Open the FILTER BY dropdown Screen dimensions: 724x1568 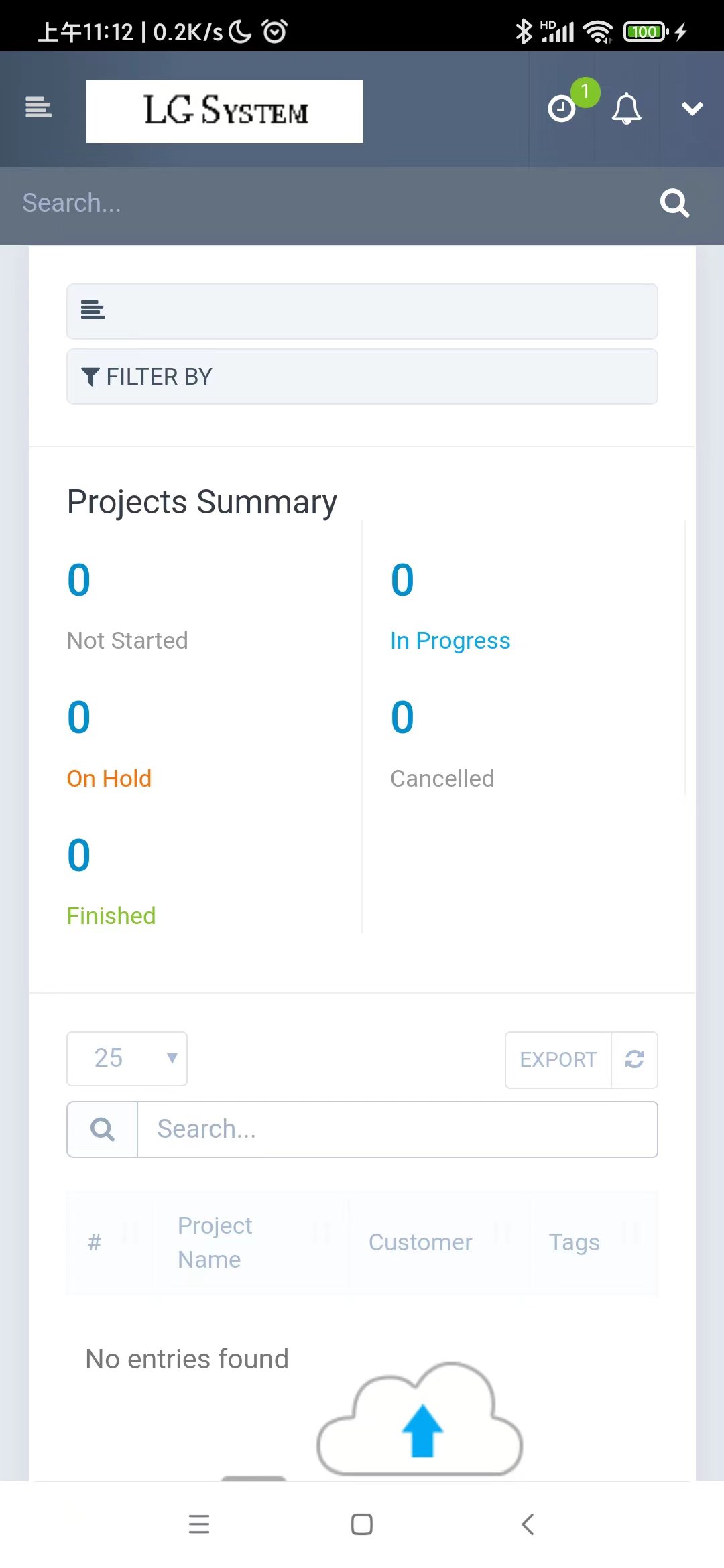click(x=362, y=377)
